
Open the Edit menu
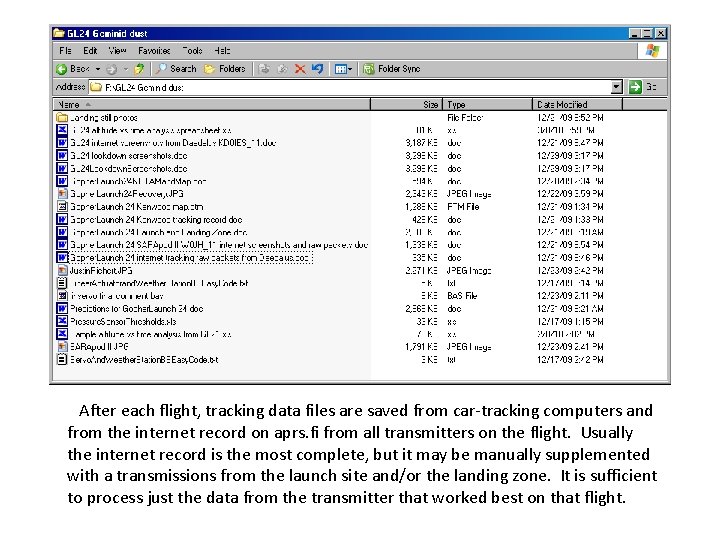click(x=90, y=51)
